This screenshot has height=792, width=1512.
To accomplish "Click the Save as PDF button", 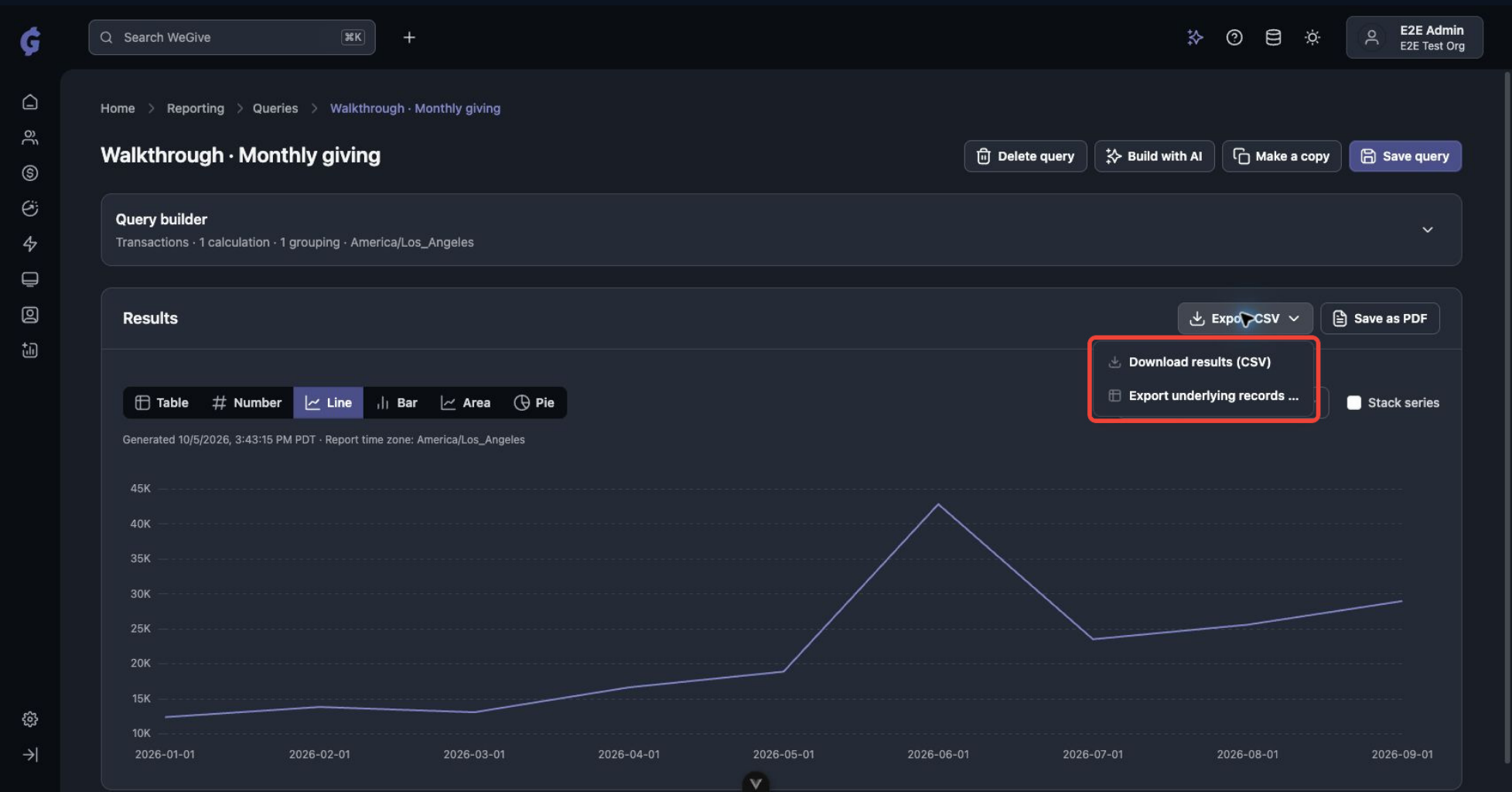I will click(1381, 319).
